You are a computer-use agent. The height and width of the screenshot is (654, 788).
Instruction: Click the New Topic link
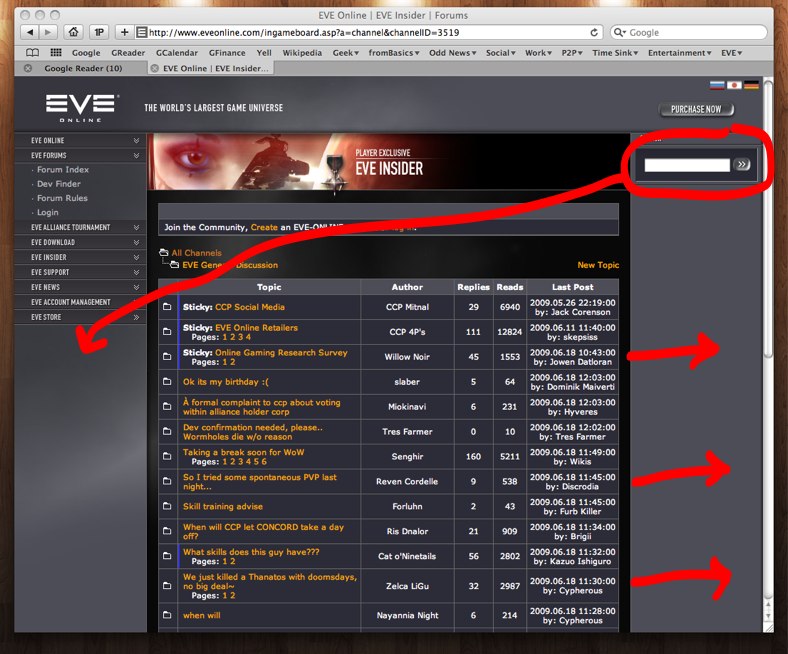598,265
